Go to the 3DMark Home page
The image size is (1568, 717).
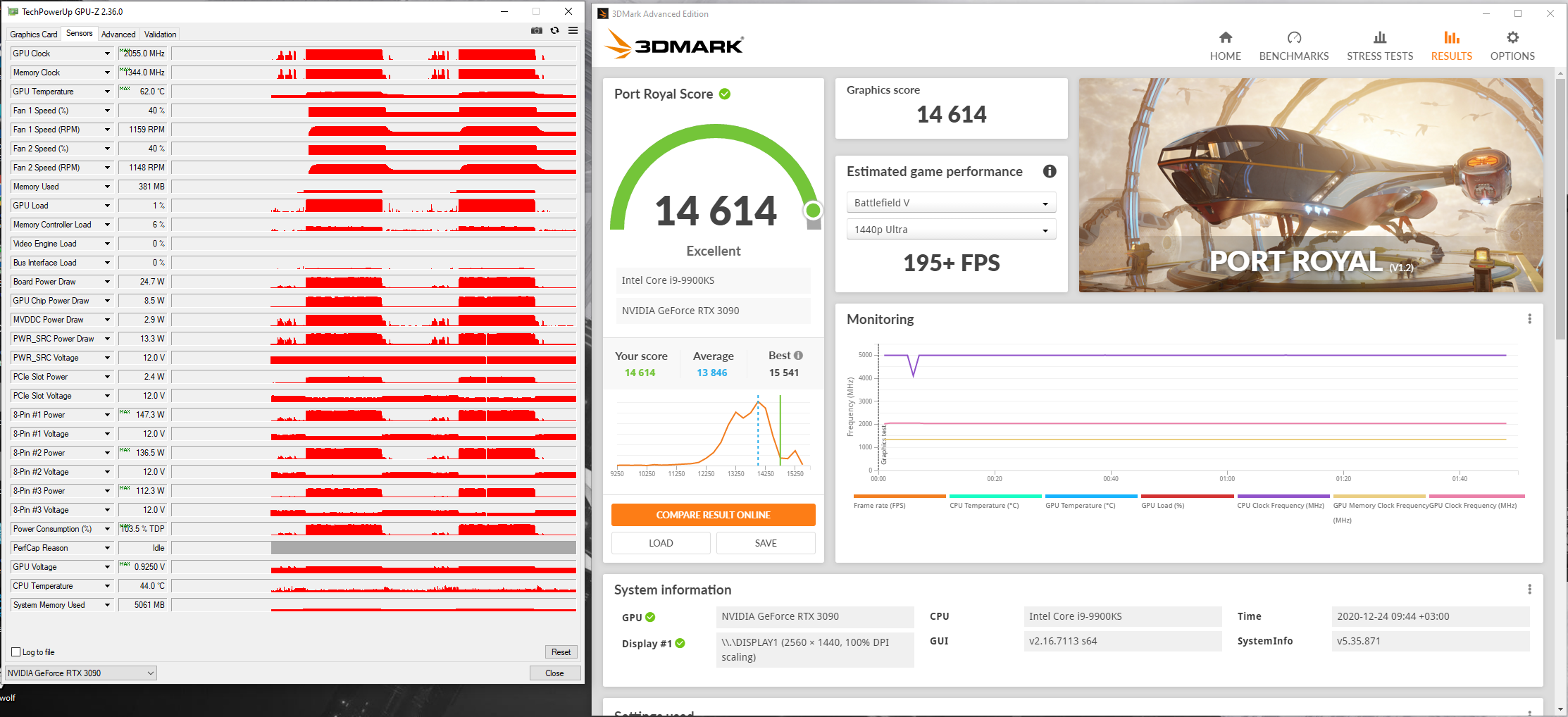(1226, 46)
